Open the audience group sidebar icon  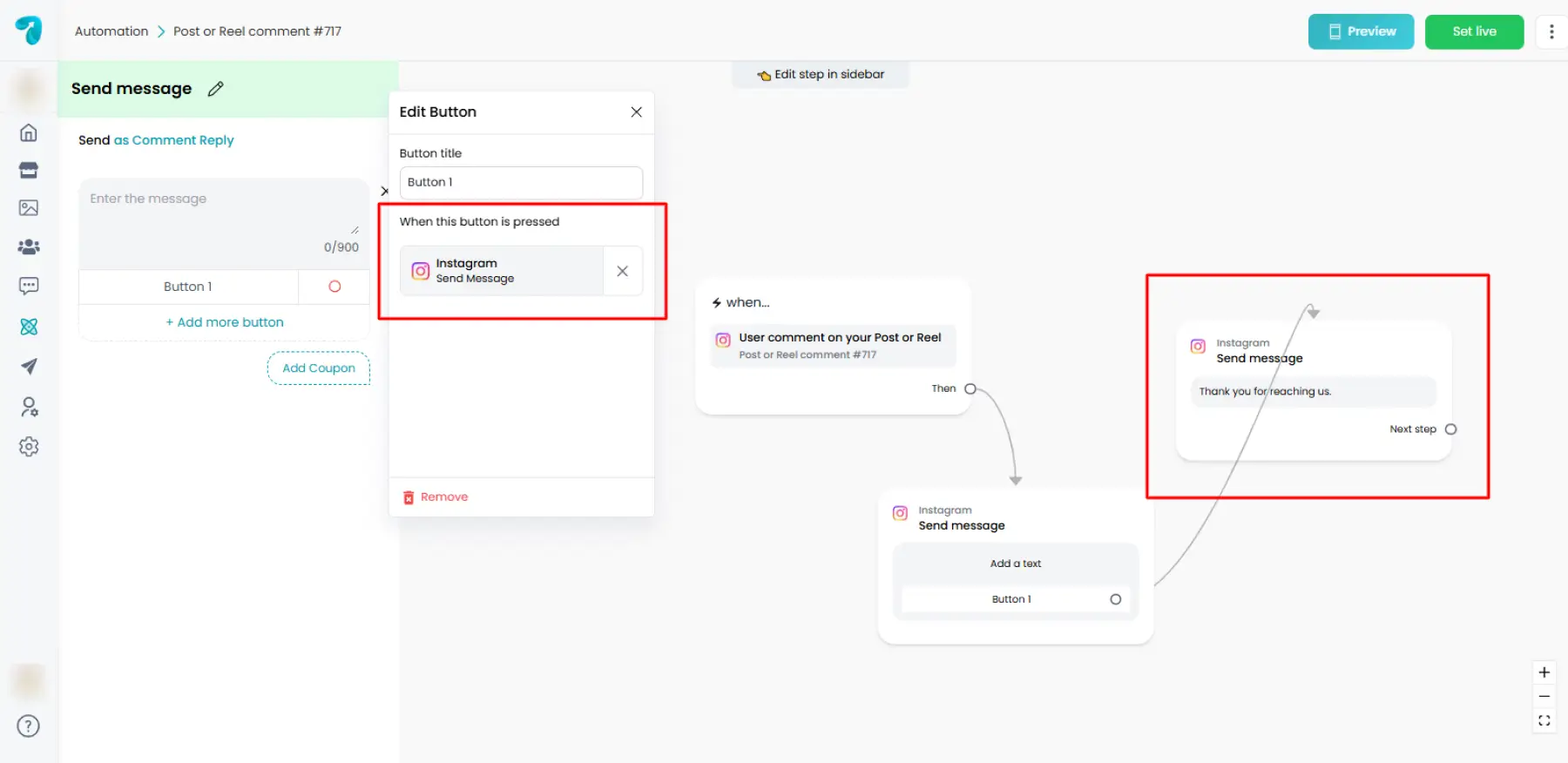[x=29, y=246]
